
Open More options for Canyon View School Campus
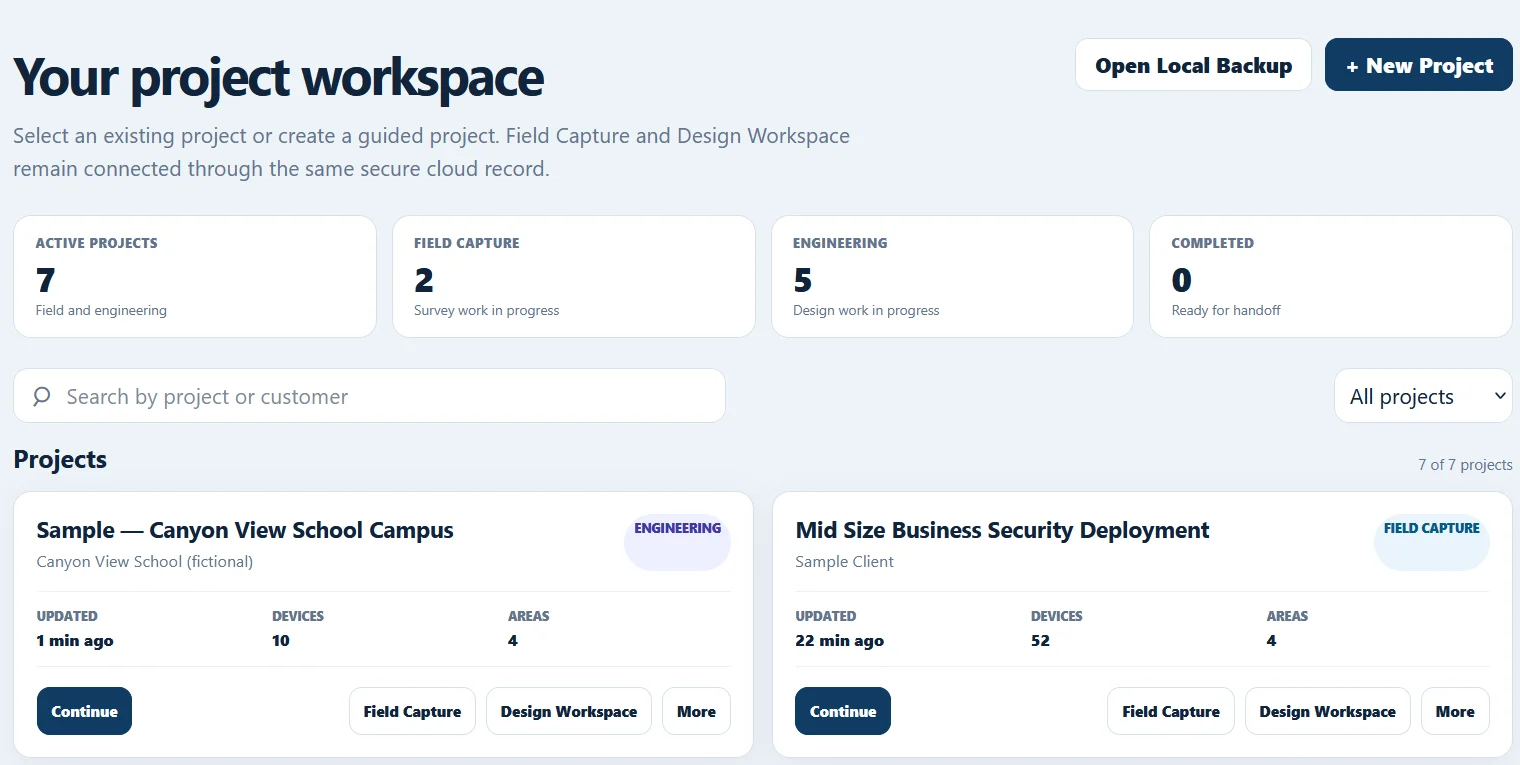click(x=696, y=711)
